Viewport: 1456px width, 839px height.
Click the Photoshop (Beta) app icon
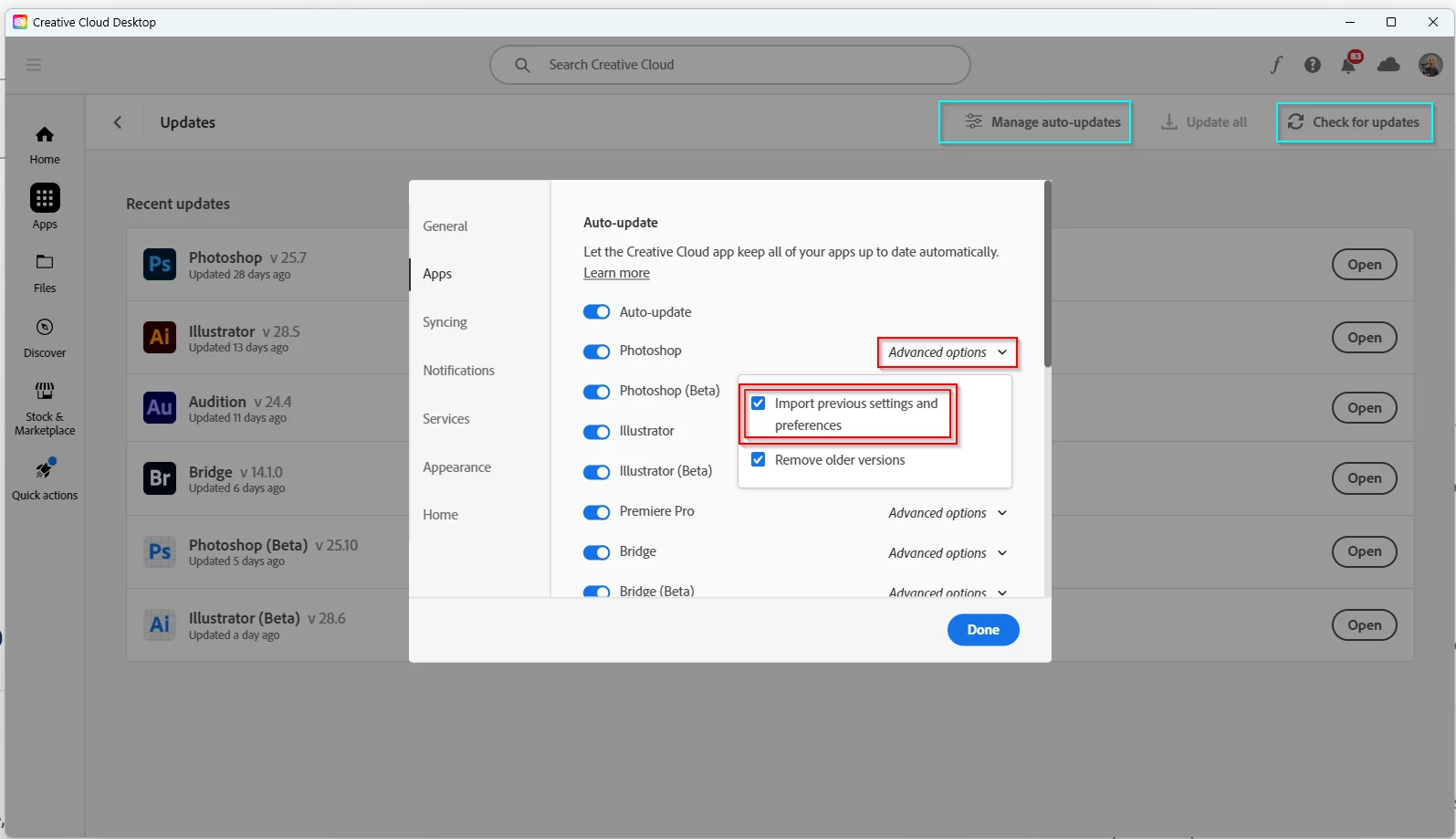(160, 551)
